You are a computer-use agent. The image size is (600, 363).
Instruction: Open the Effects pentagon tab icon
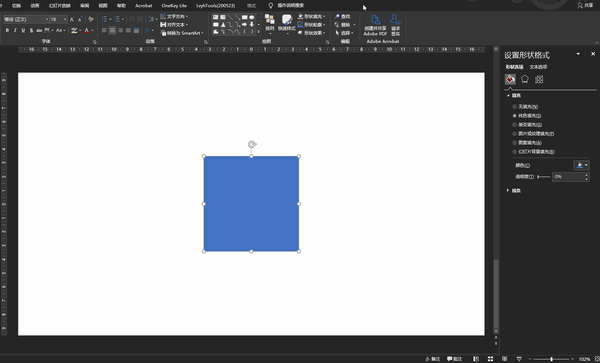click(525, 79)
